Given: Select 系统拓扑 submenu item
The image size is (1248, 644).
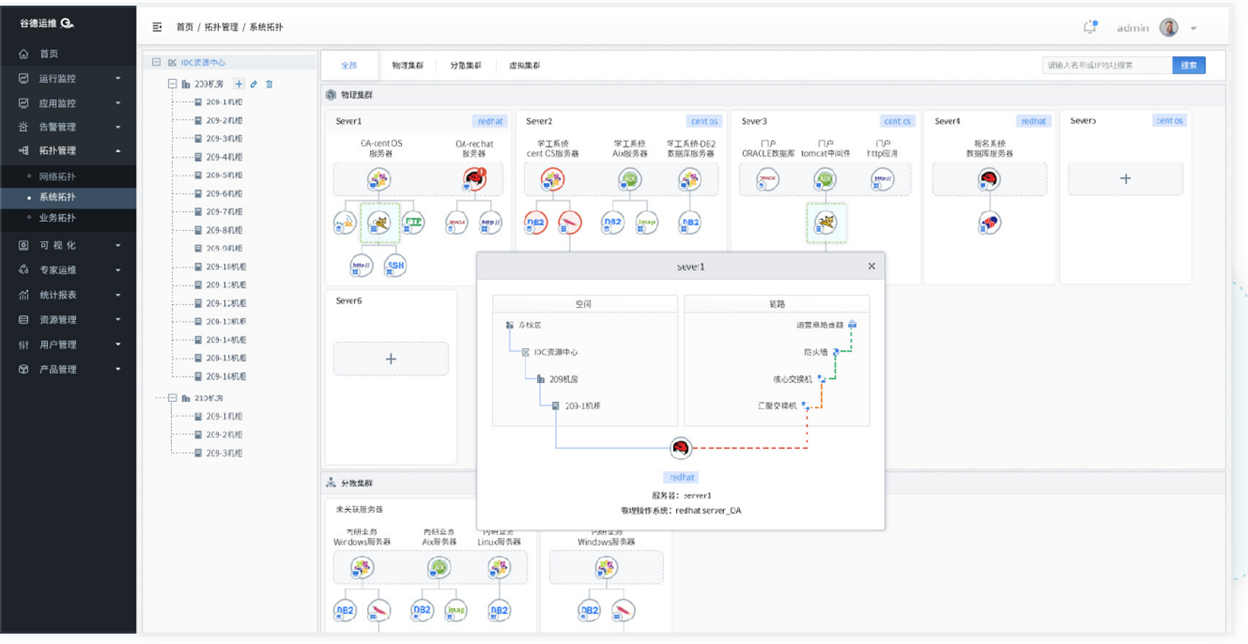Looking at the screenshot, I should pyautogui.click(x=68, y=197).
